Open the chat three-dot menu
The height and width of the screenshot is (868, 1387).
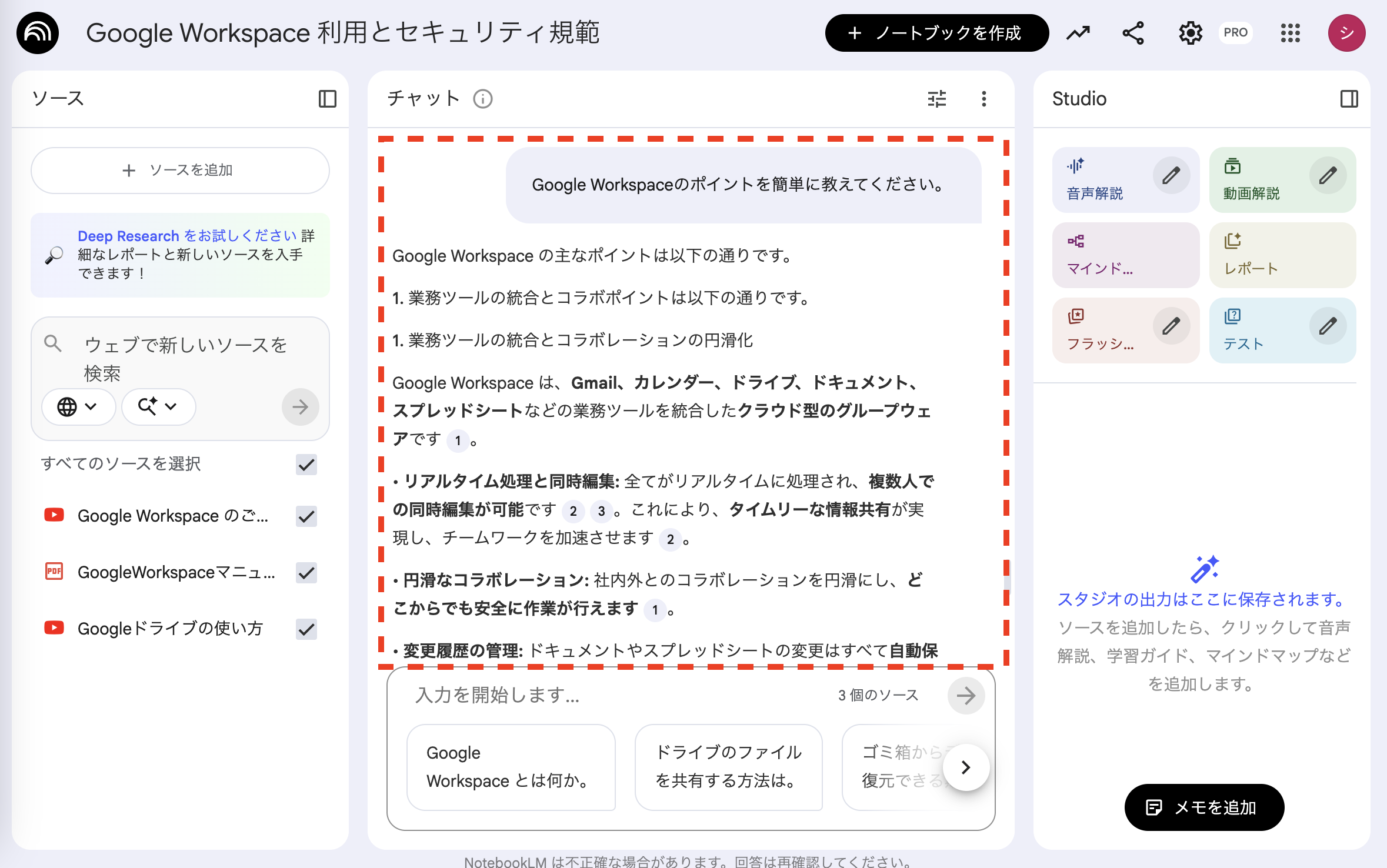click(983, 99)
